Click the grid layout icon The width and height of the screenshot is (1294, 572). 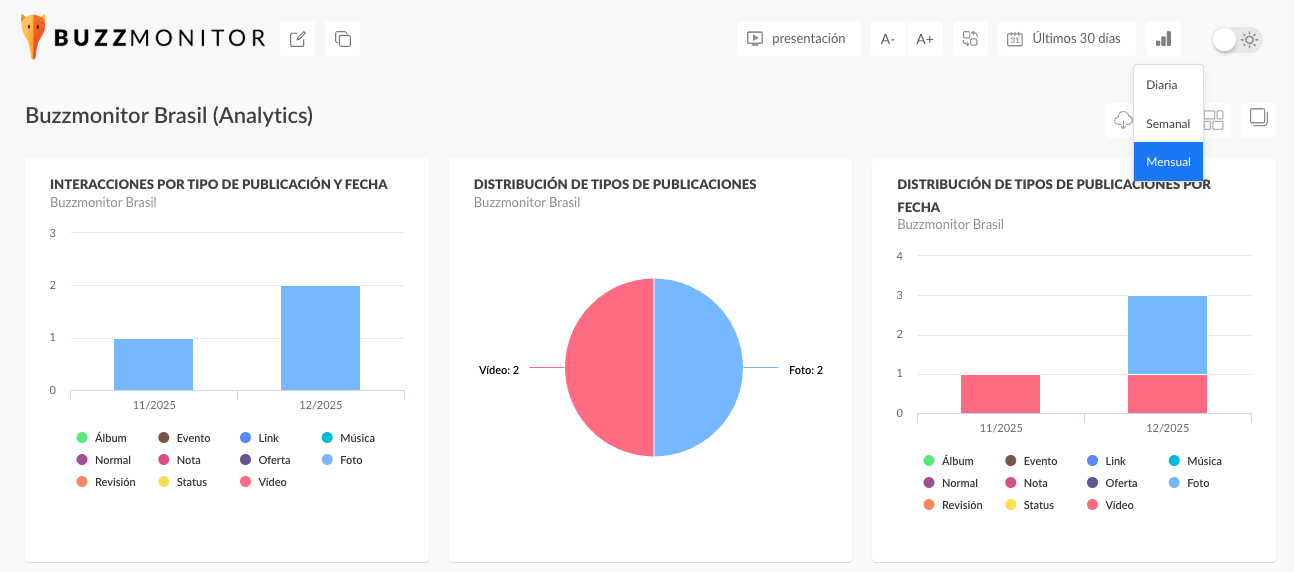1213,120
